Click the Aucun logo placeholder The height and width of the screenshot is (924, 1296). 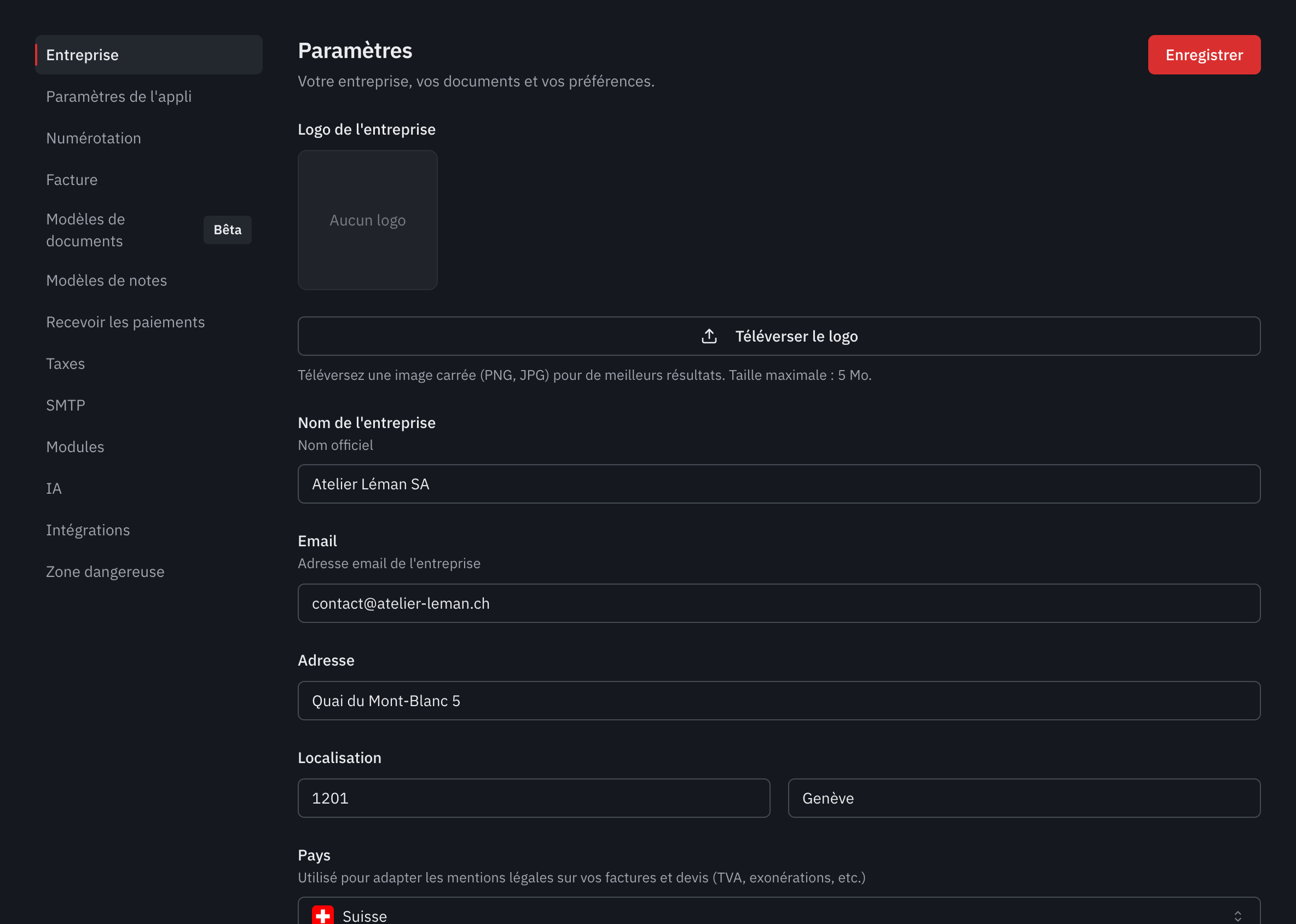[x=368, y=220]
